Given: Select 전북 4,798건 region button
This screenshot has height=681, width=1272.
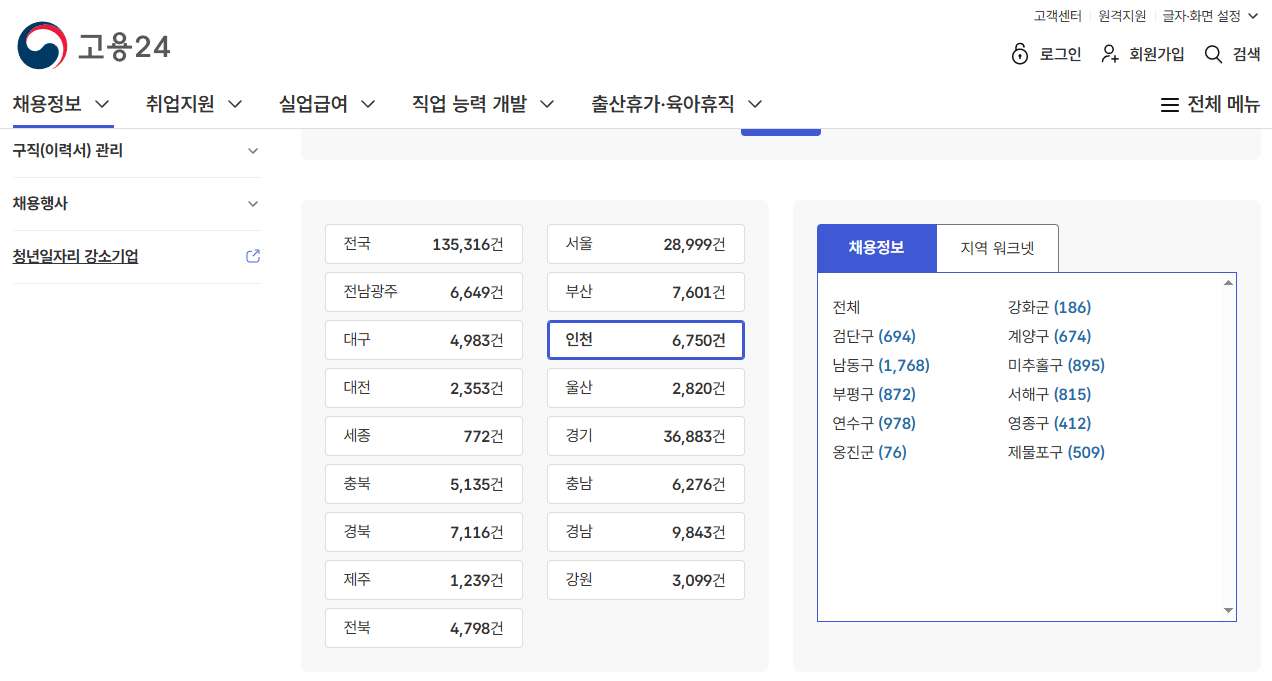Looking at the screenshot, I should pos(424,628).
